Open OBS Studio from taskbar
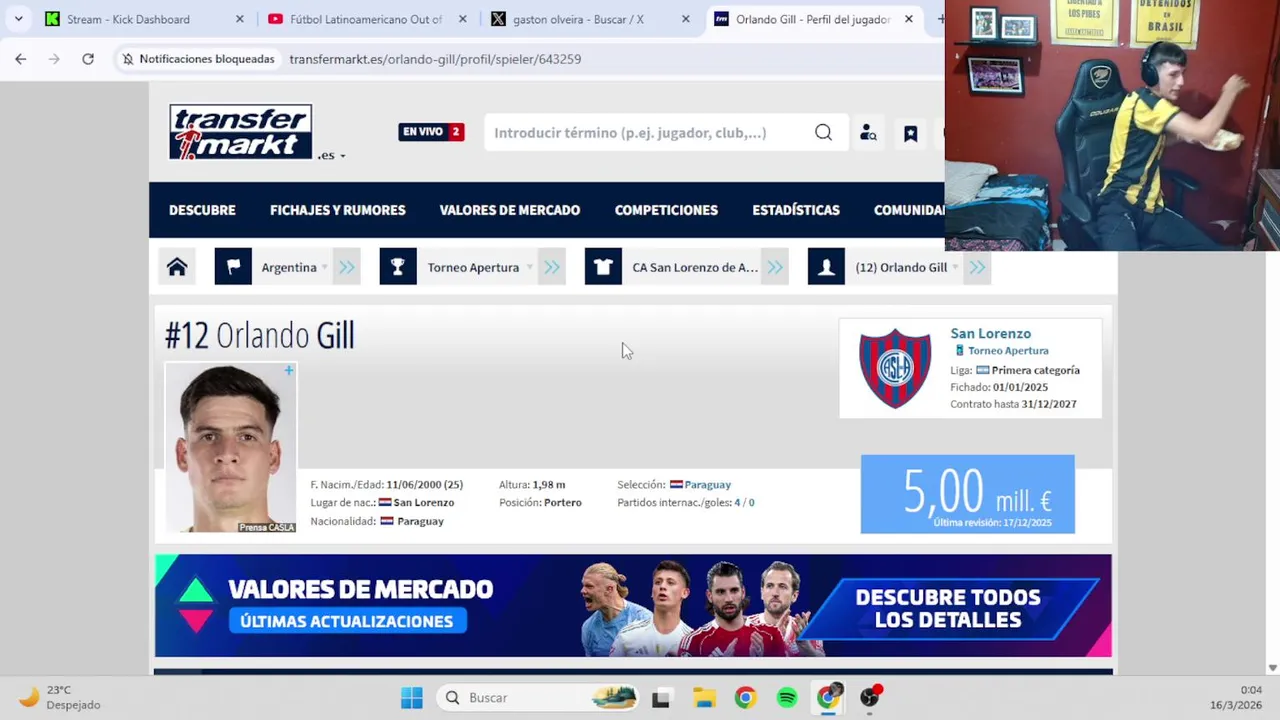Image resolution: width=1280 pixels, height=720 pixels. (871, 697)
